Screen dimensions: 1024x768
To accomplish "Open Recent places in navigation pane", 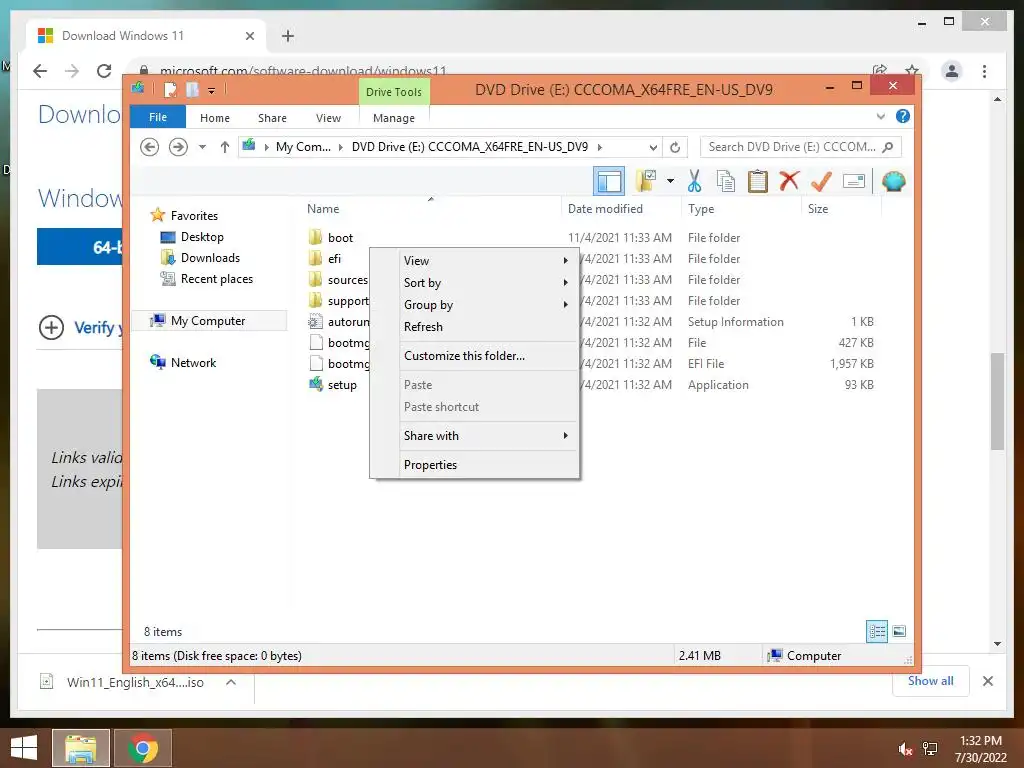I will tap(216, 279).
